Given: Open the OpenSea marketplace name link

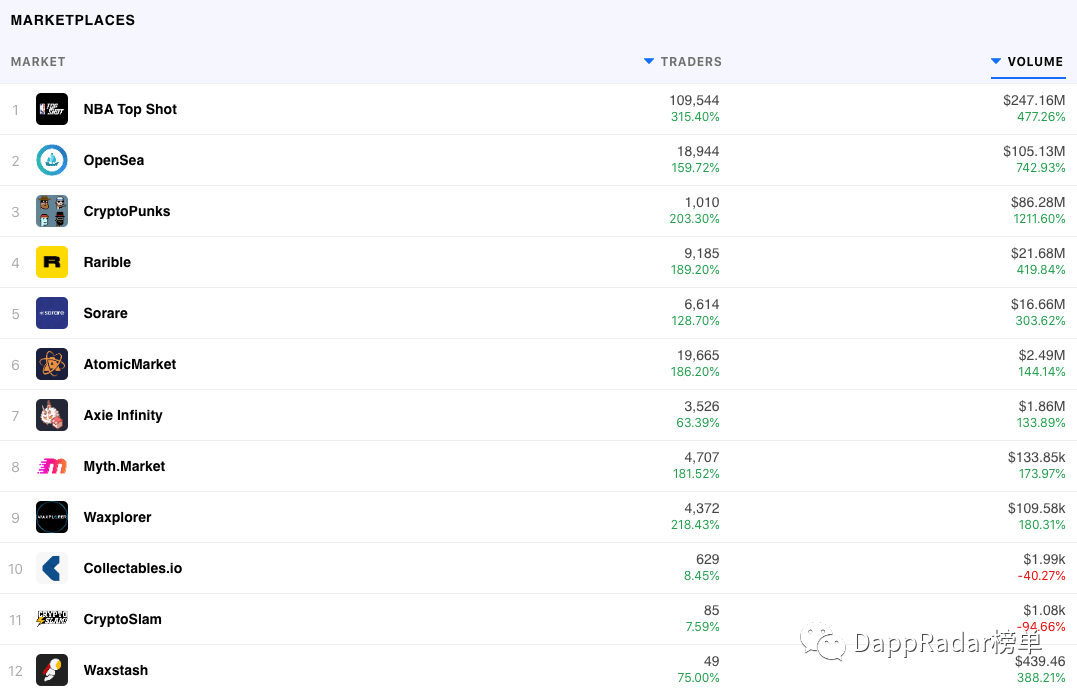Looking at the screenshot, I should pos(114,160).
